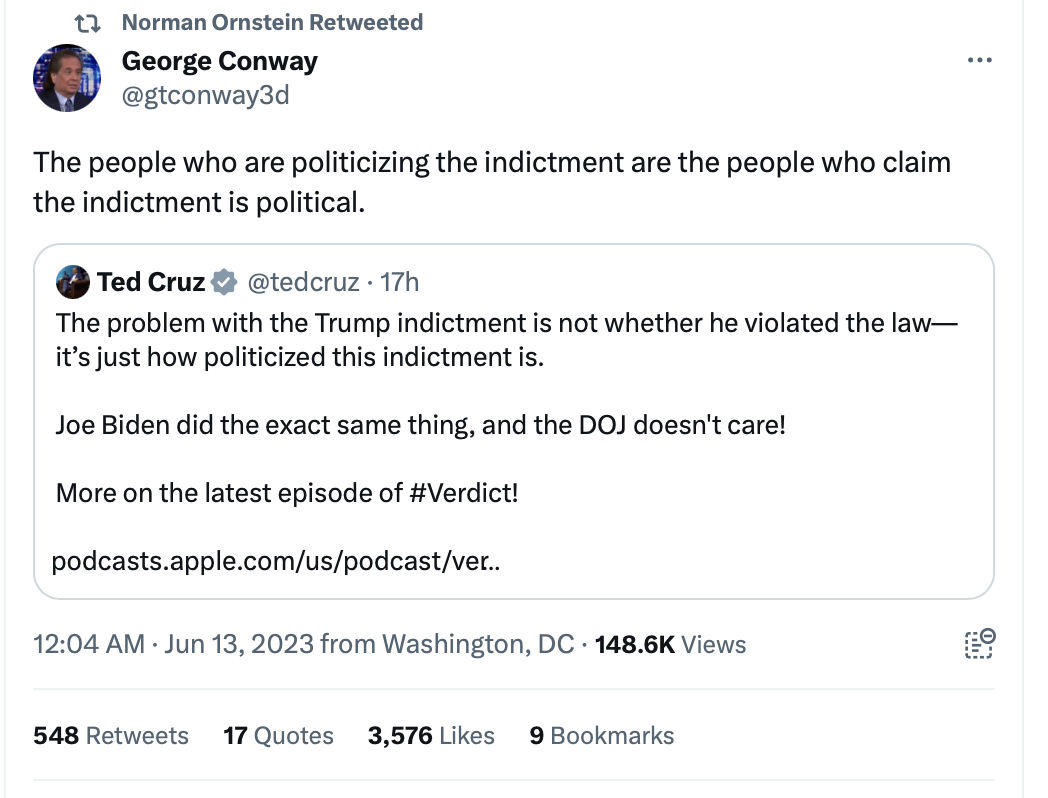Show the 548 Retweets list
Viewport: 1048px width, 798px height.
[111, 736]
